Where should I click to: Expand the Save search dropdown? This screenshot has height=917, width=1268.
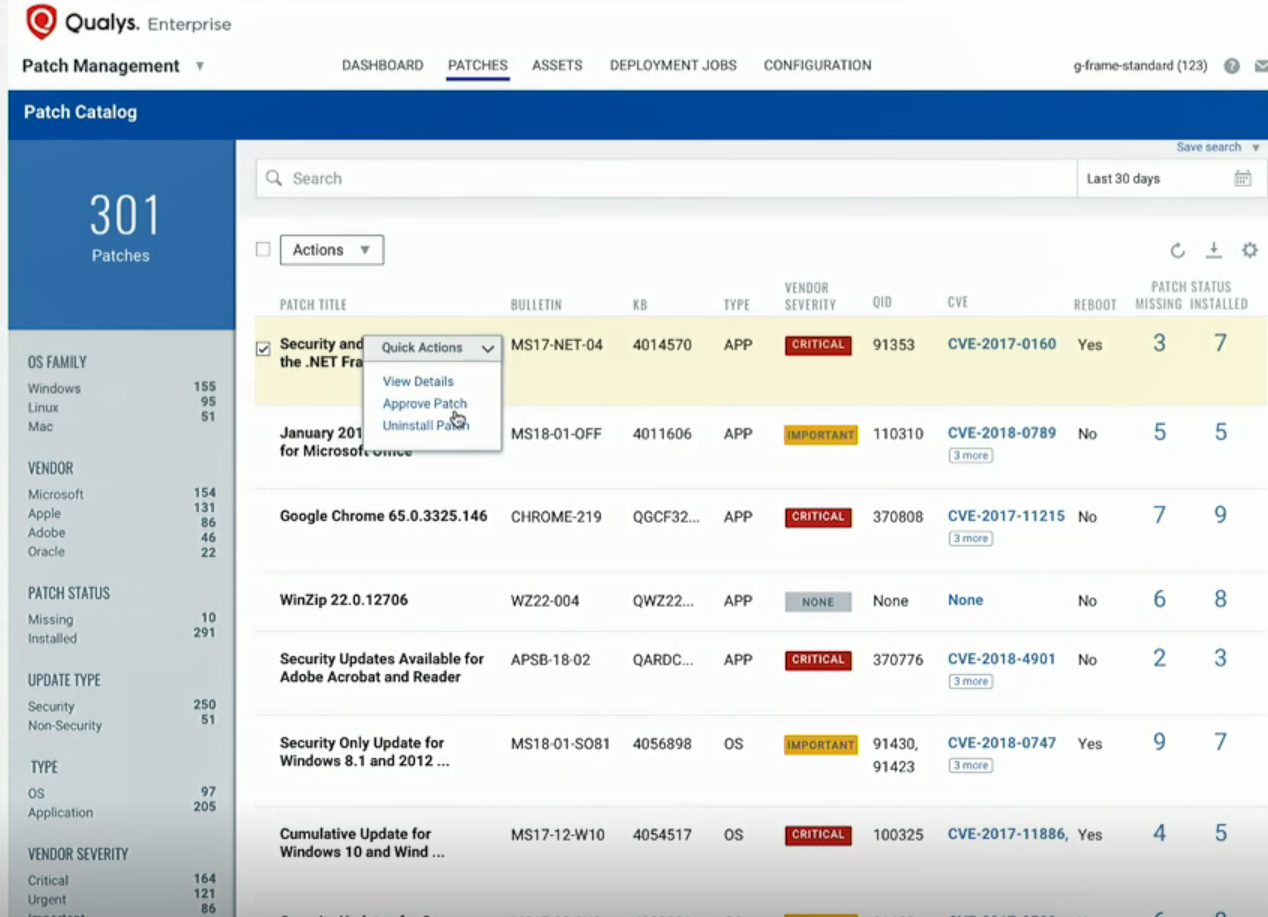tap(1255, 148)
